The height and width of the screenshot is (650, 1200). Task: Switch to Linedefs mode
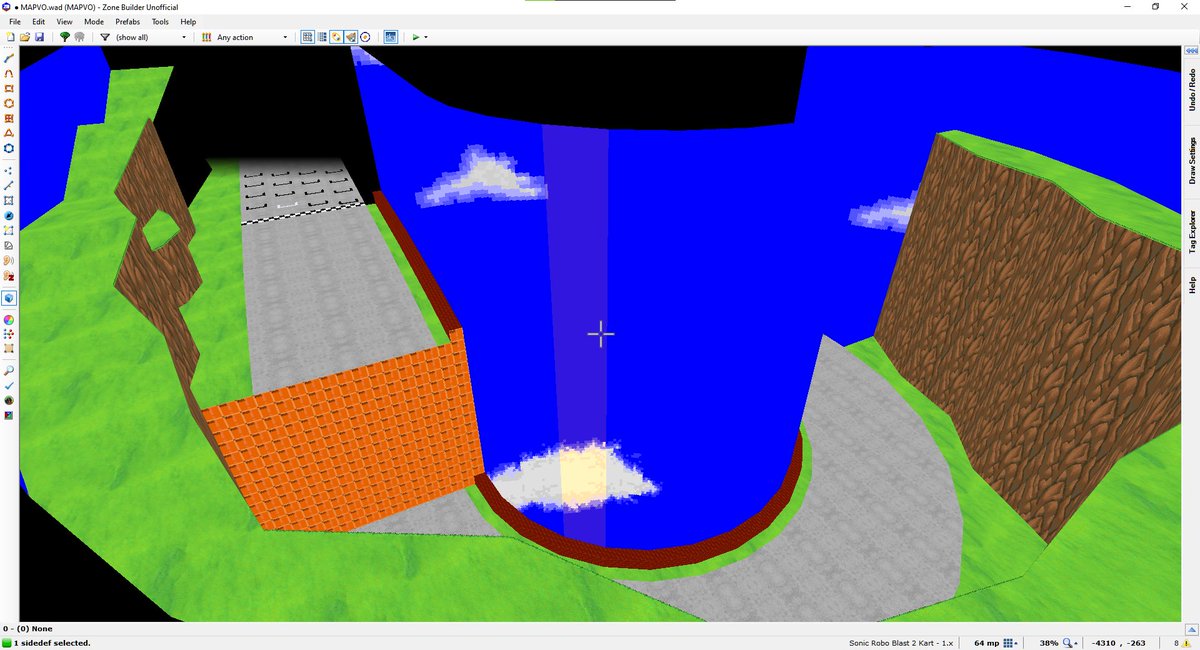[9, 185]
